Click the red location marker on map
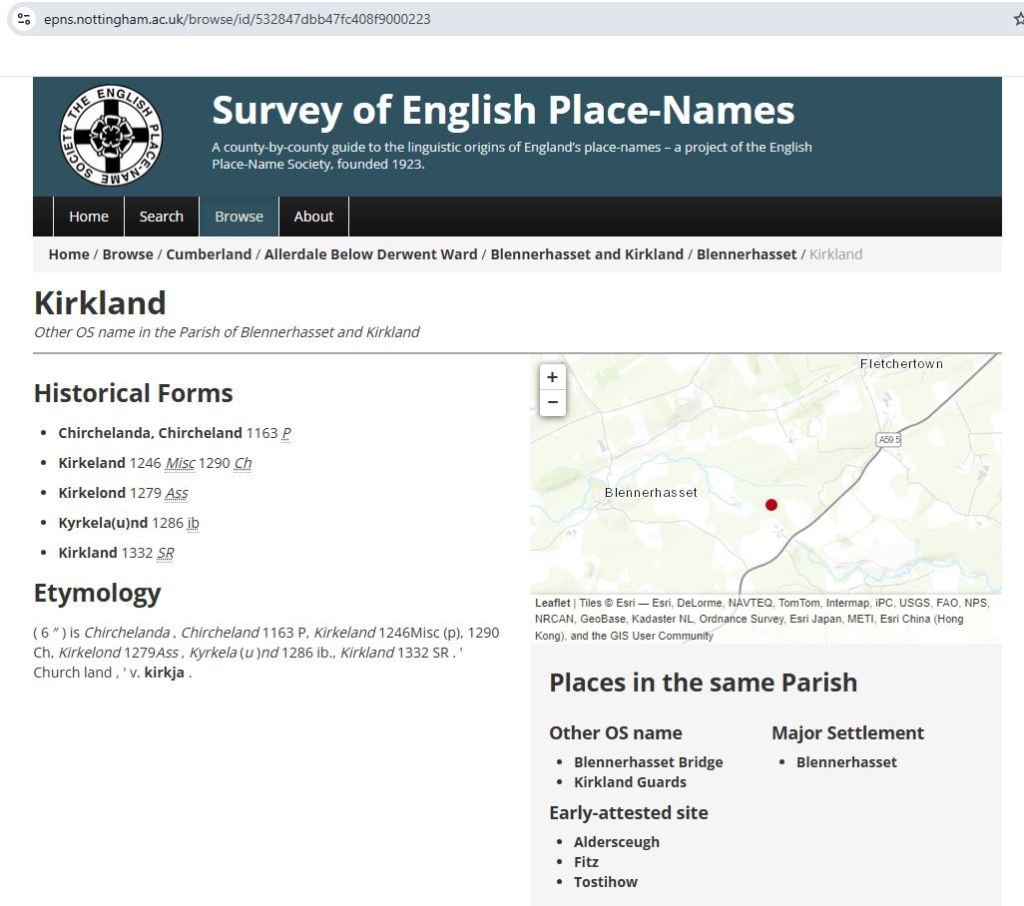Screen dimensions: 1024x906 [771, 505]
